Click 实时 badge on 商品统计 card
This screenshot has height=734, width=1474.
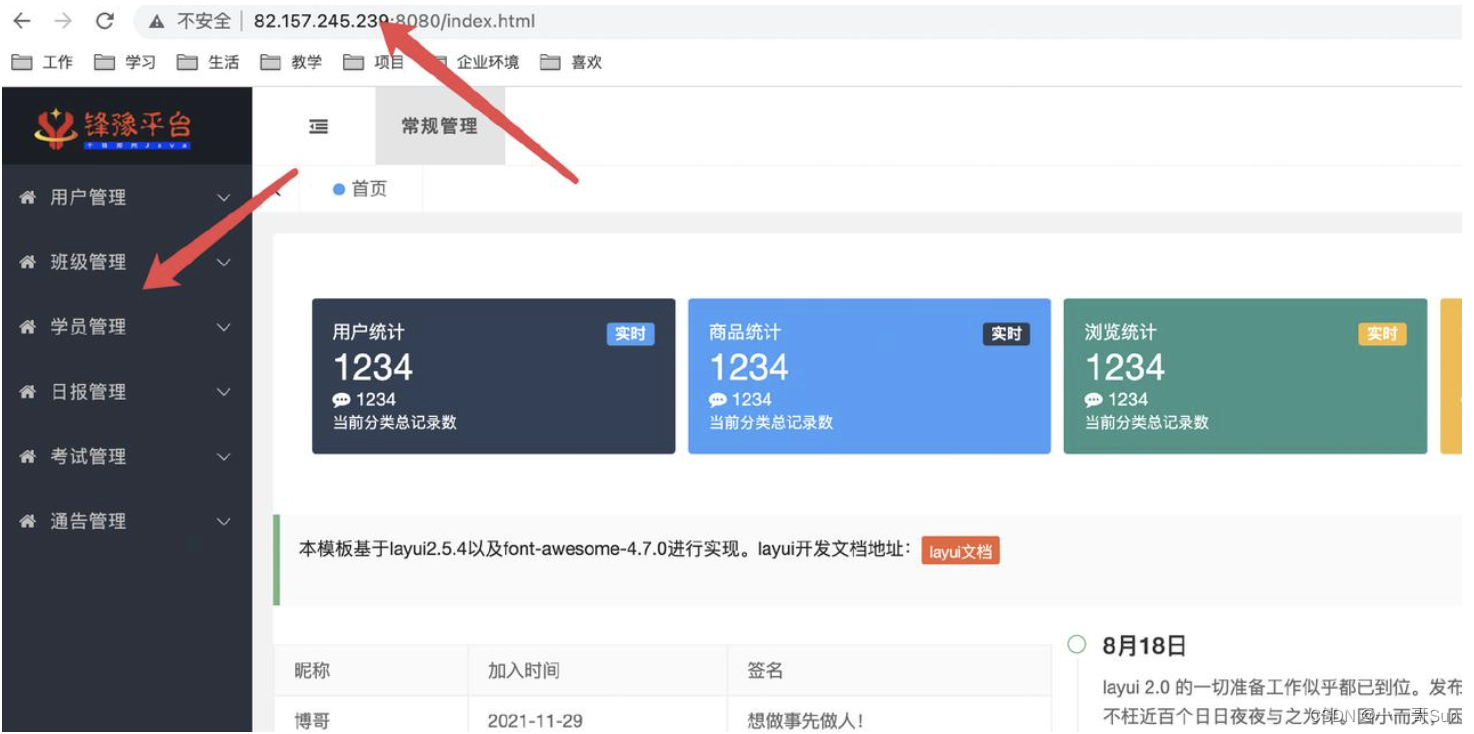click(x=1006, y=334)
